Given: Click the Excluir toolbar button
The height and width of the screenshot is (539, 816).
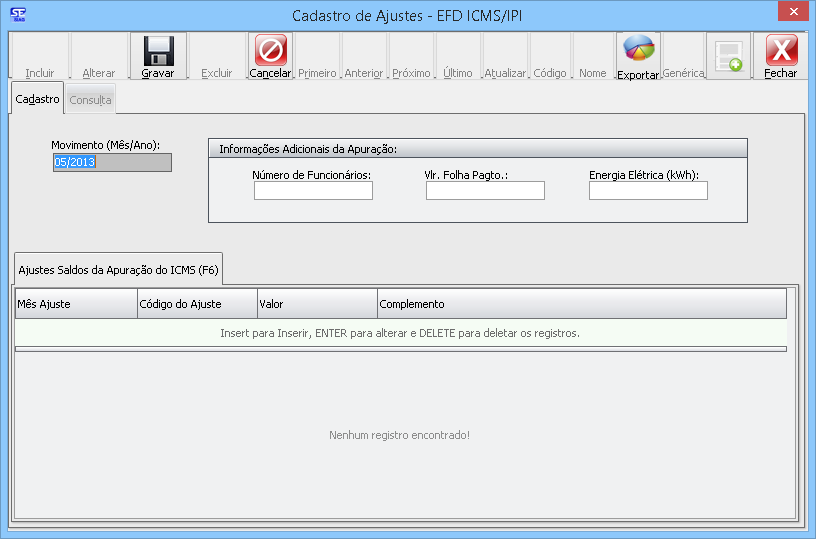Looking at the screenshot, I should 216,56.
